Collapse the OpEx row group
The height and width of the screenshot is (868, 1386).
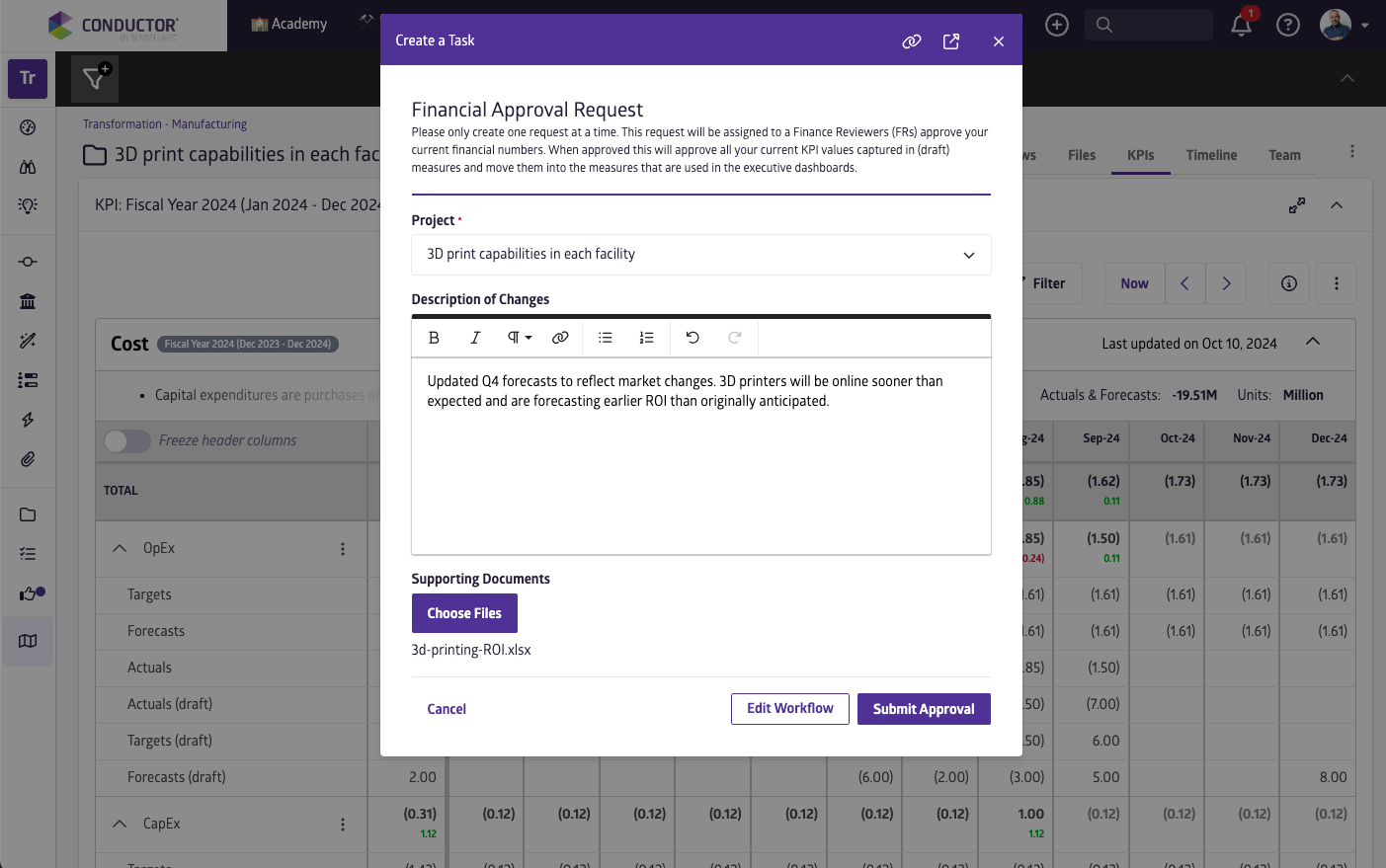[120, 548]
